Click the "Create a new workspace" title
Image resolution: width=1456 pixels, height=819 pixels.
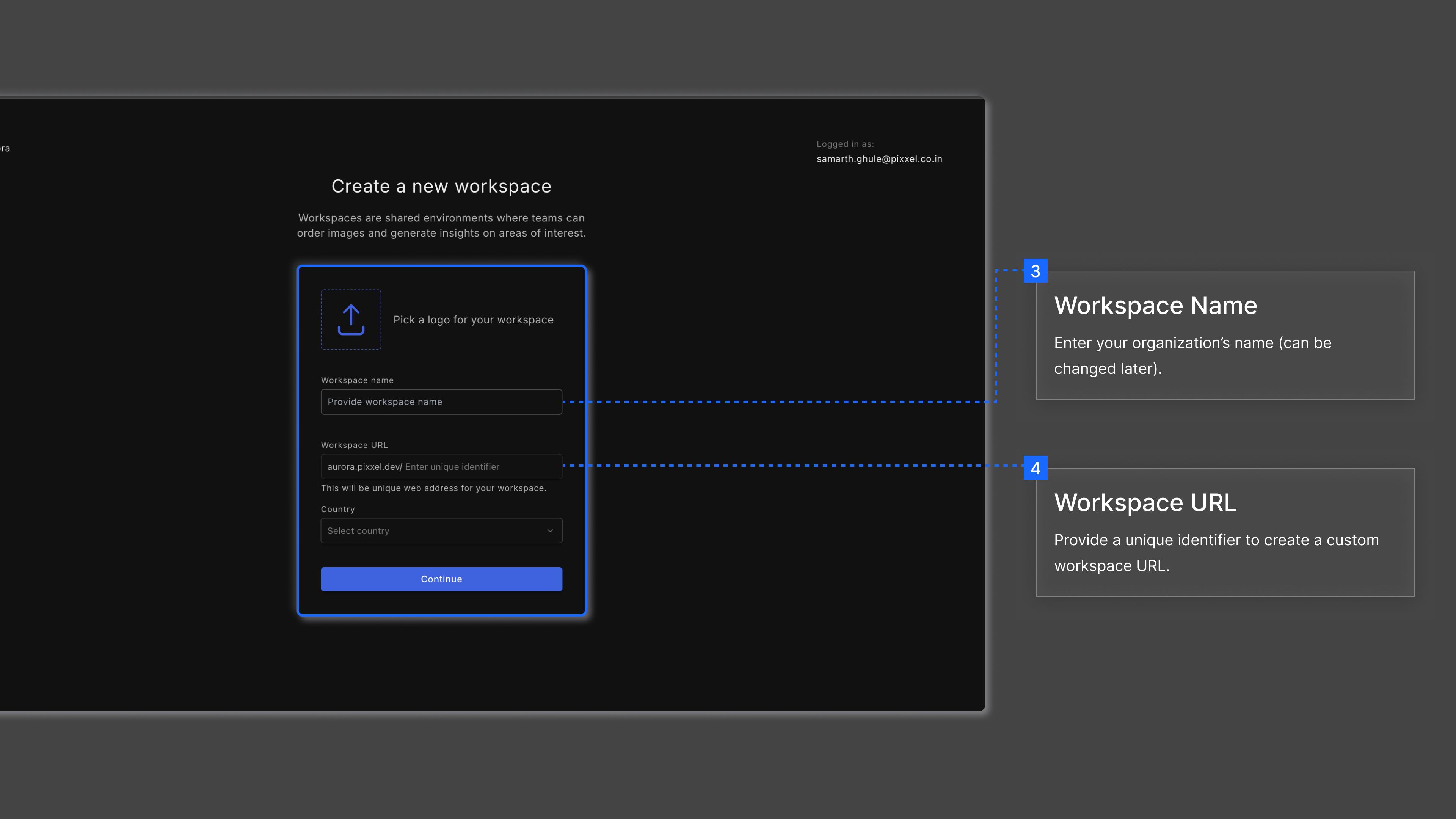click(441, 187)
